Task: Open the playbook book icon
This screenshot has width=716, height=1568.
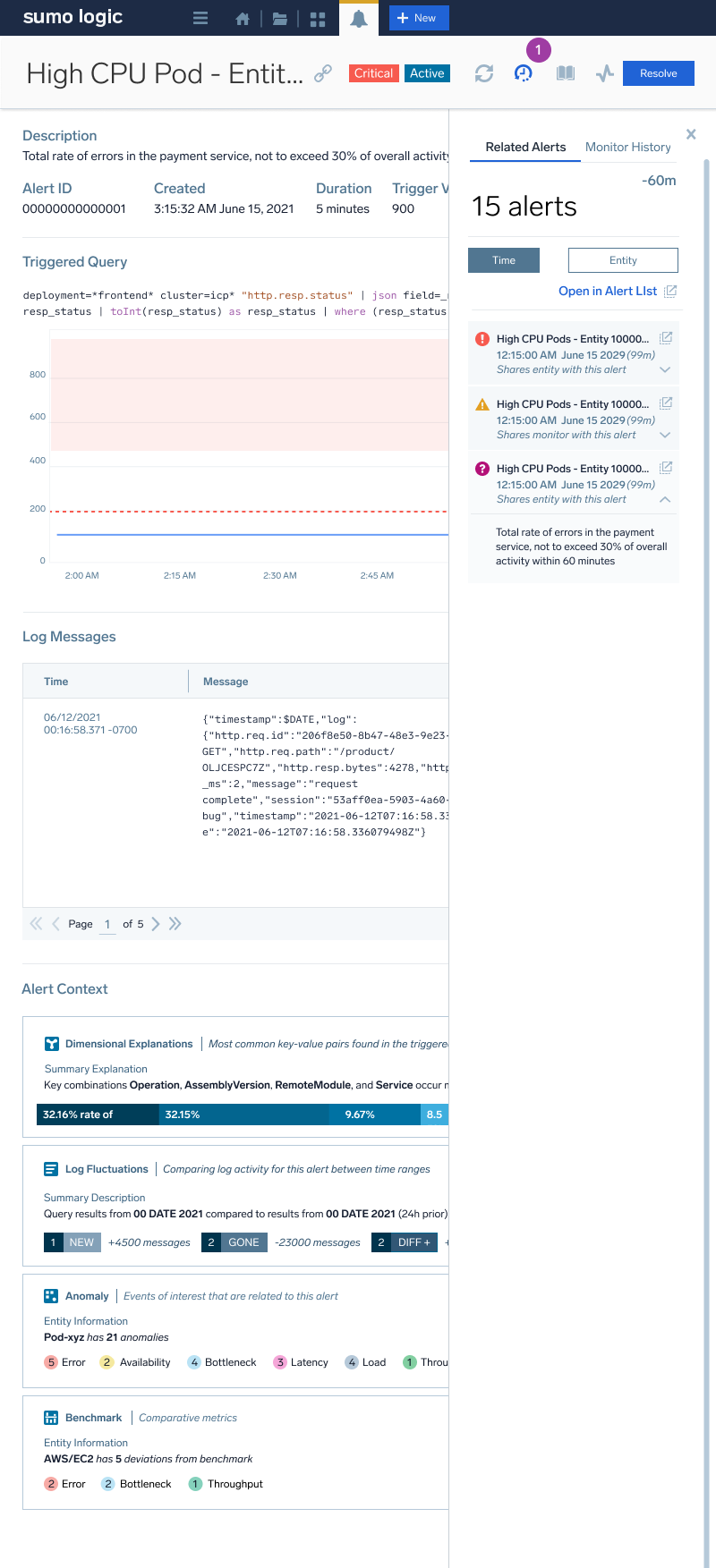Action: 566,73
